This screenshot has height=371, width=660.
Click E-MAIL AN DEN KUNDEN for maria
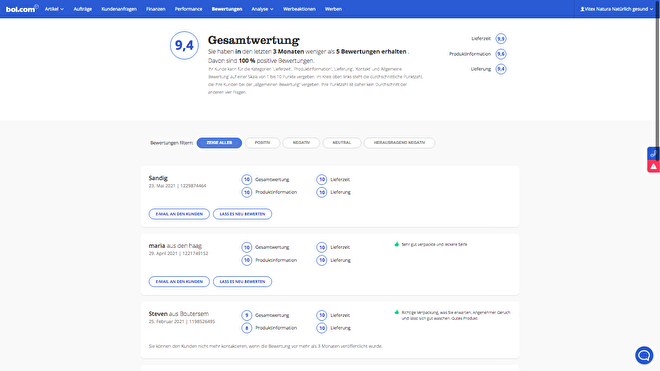coord(179,281)
